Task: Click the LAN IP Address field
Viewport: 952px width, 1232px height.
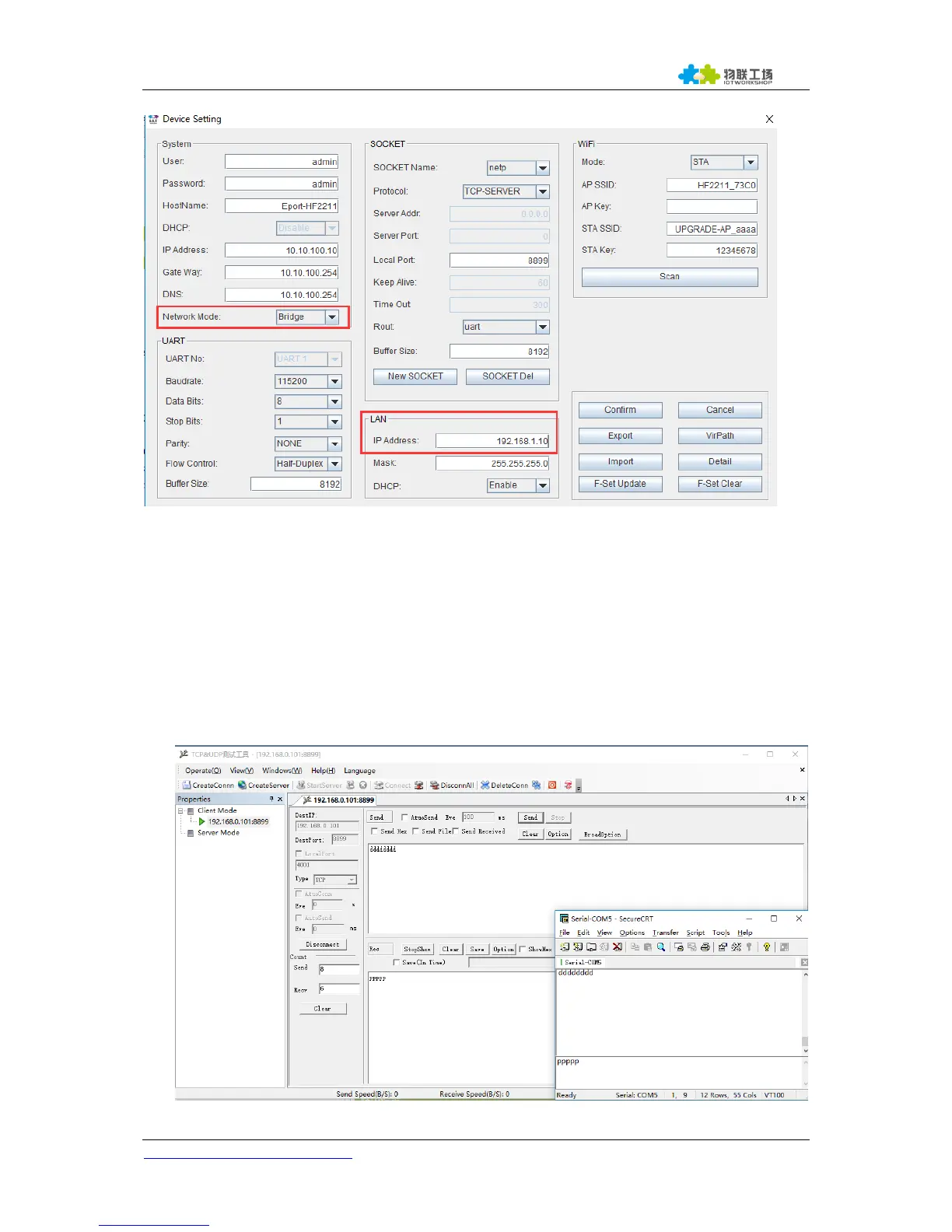Action: click(492, 441)
